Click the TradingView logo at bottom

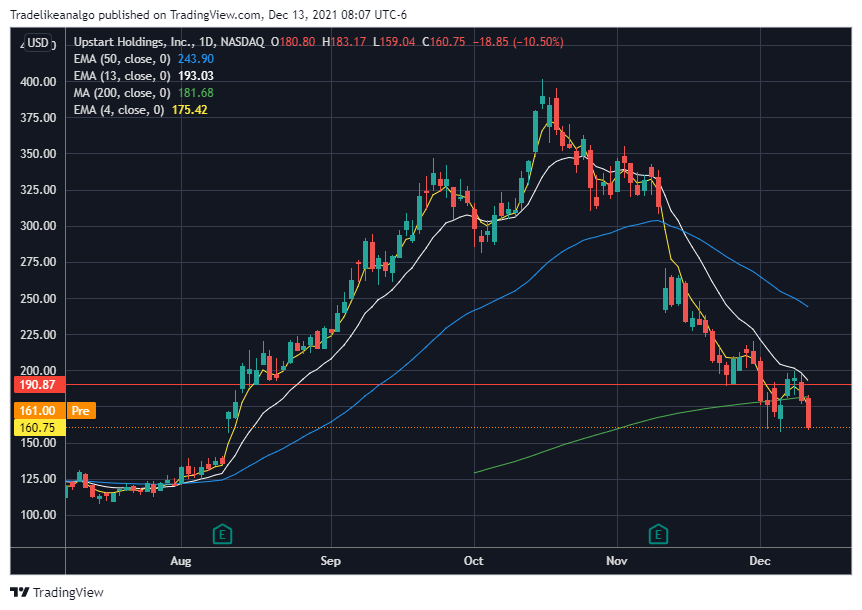click(57, 592)
